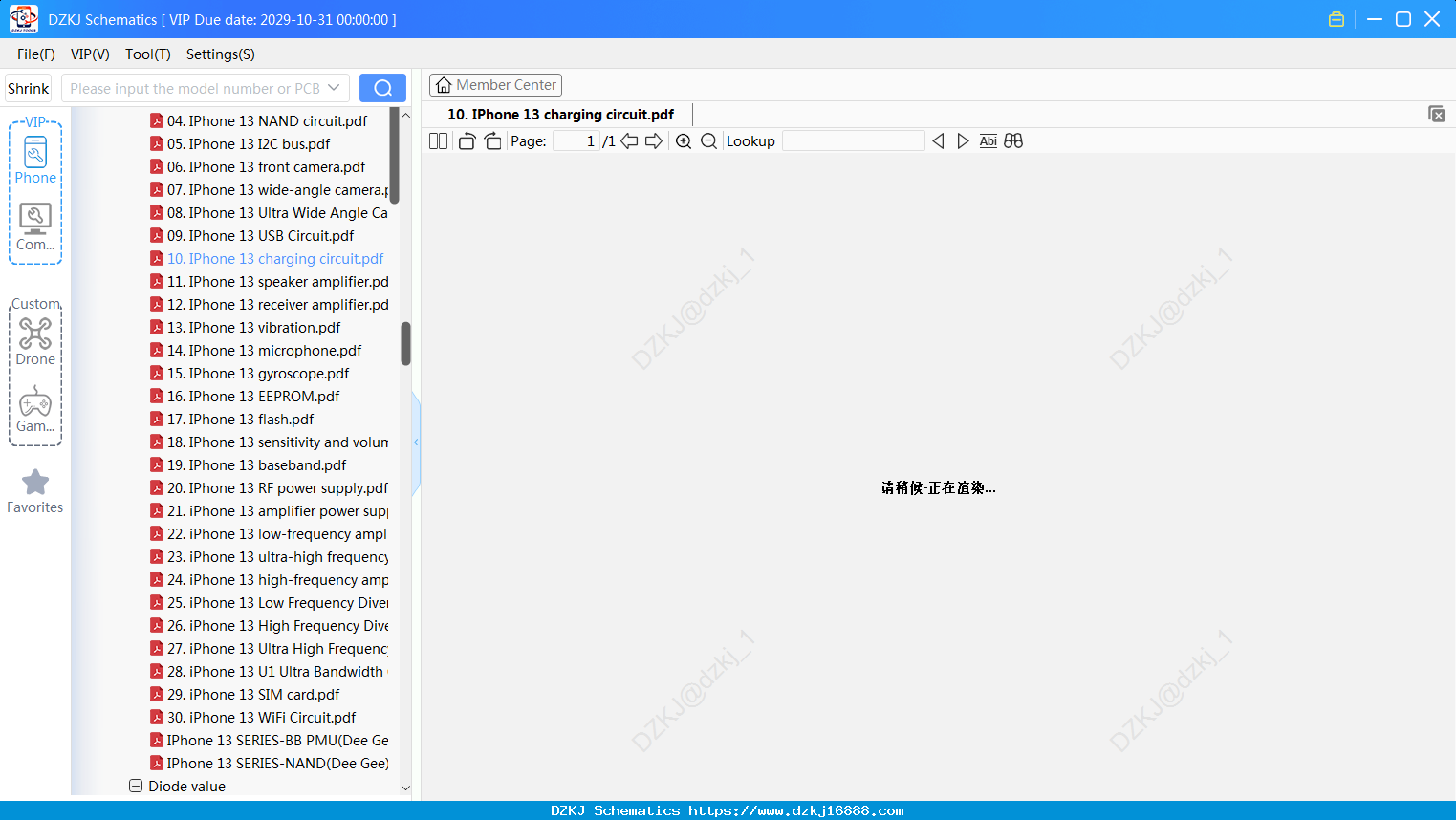Viewport: 1456px width, 820px height.
Task: Open the Phone category
Action: [35, 160]
